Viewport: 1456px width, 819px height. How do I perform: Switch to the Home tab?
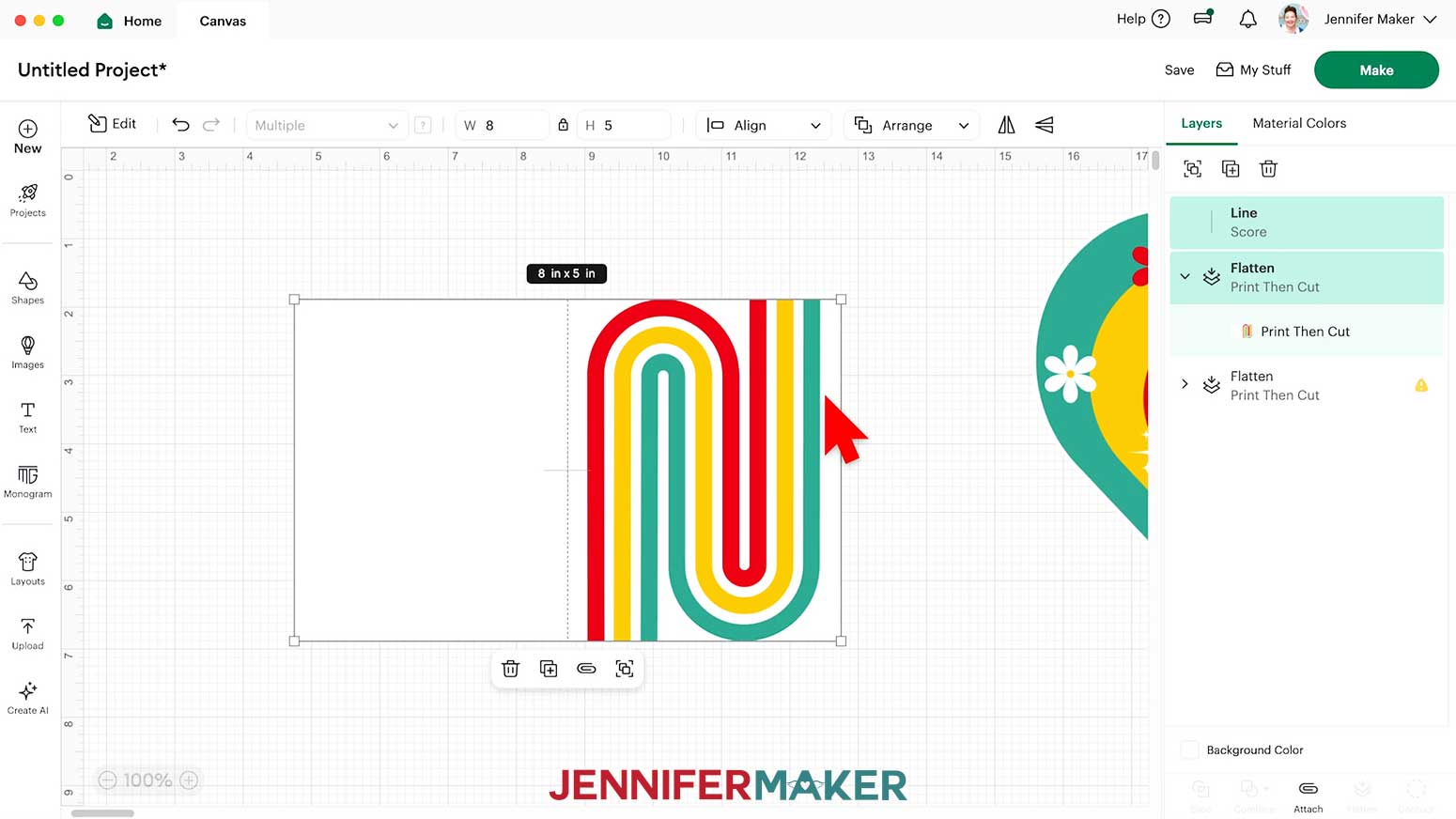pyautogui.click(x=130, y=21)
